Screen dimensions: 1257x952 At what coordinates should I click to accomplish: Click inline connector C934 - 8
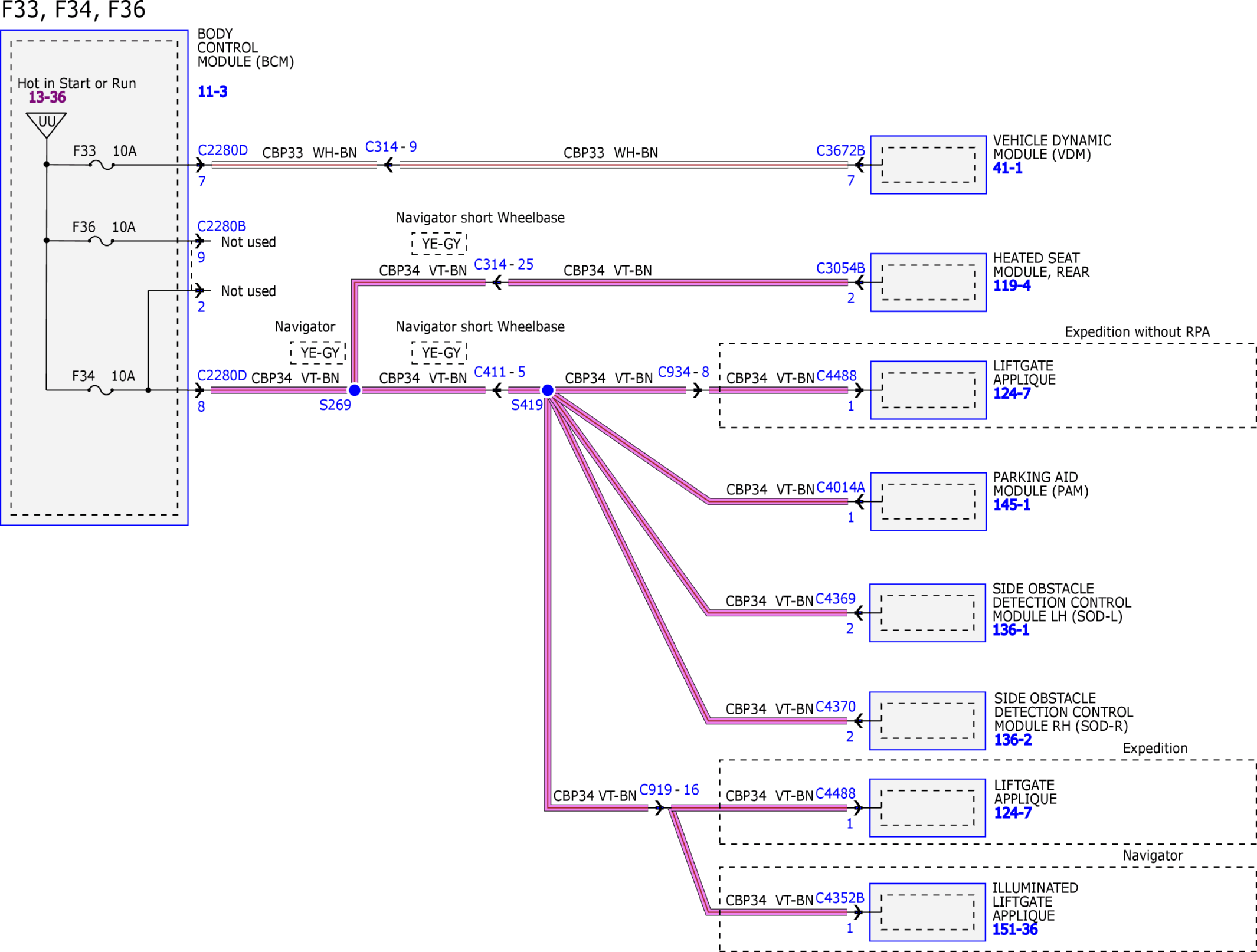[x=683, y=372]
